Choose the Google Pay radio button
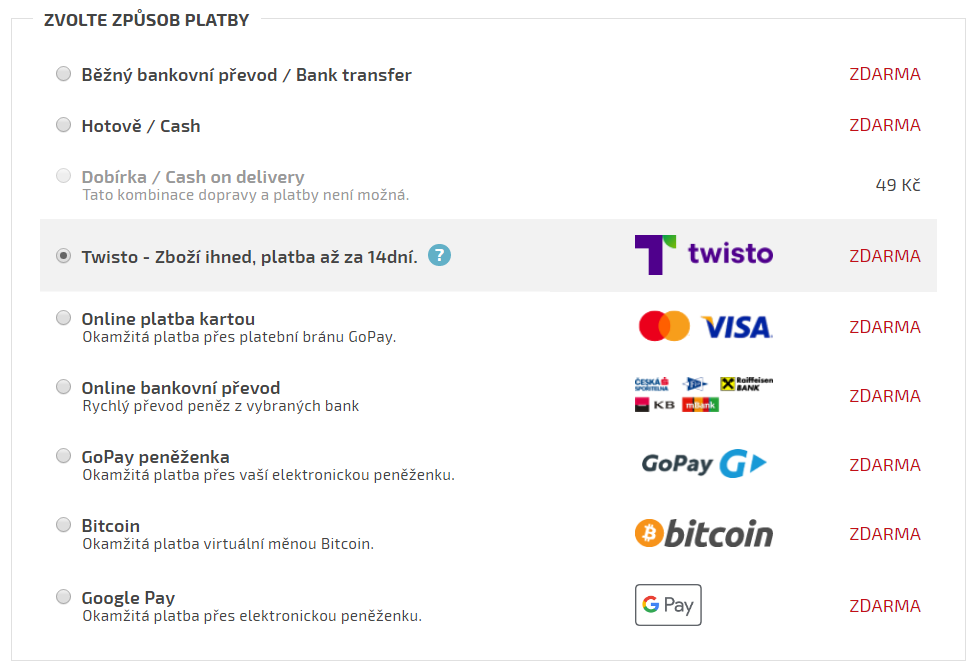 click(x=63, y=597)
